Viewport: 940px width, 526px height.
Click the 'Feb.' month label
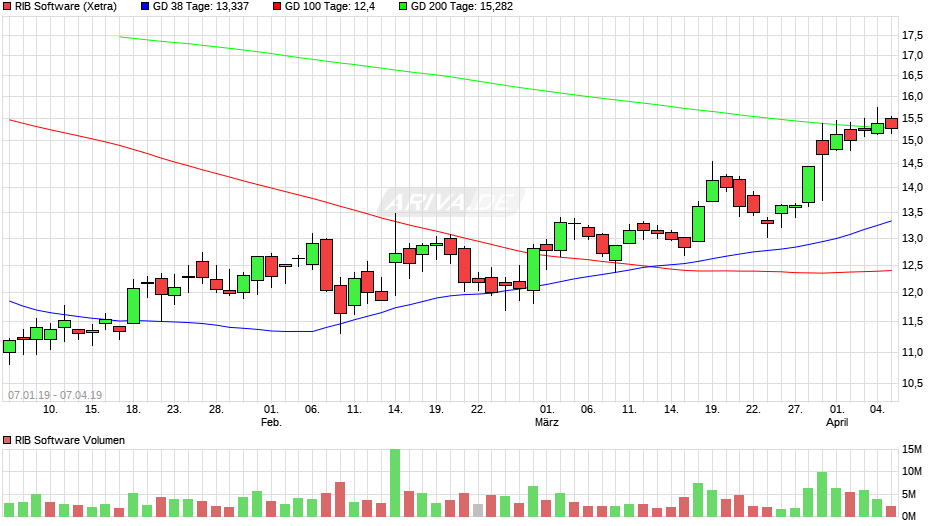[x=271, y=422]
